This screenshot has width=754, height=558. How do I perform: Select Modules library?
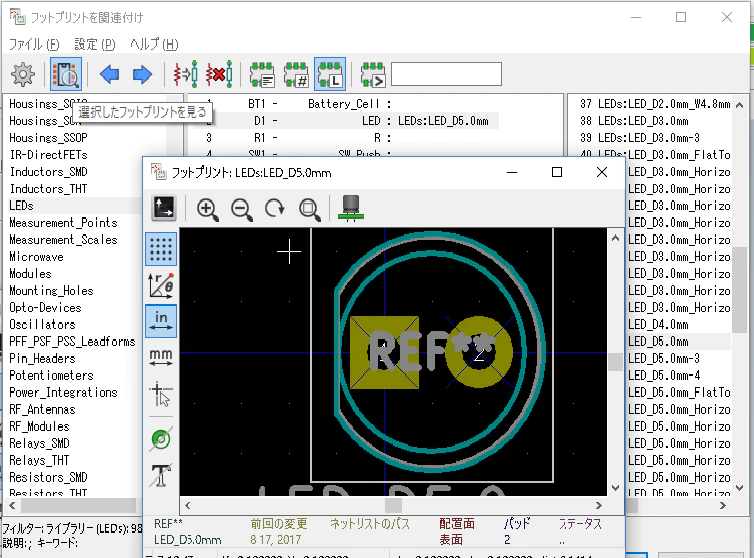coord(30,274)
